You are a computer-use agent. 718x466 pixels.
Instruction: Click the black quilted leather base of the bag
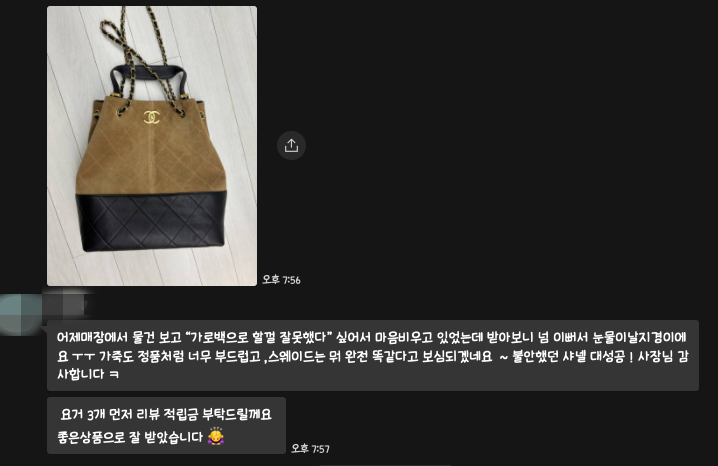point(151,222)
